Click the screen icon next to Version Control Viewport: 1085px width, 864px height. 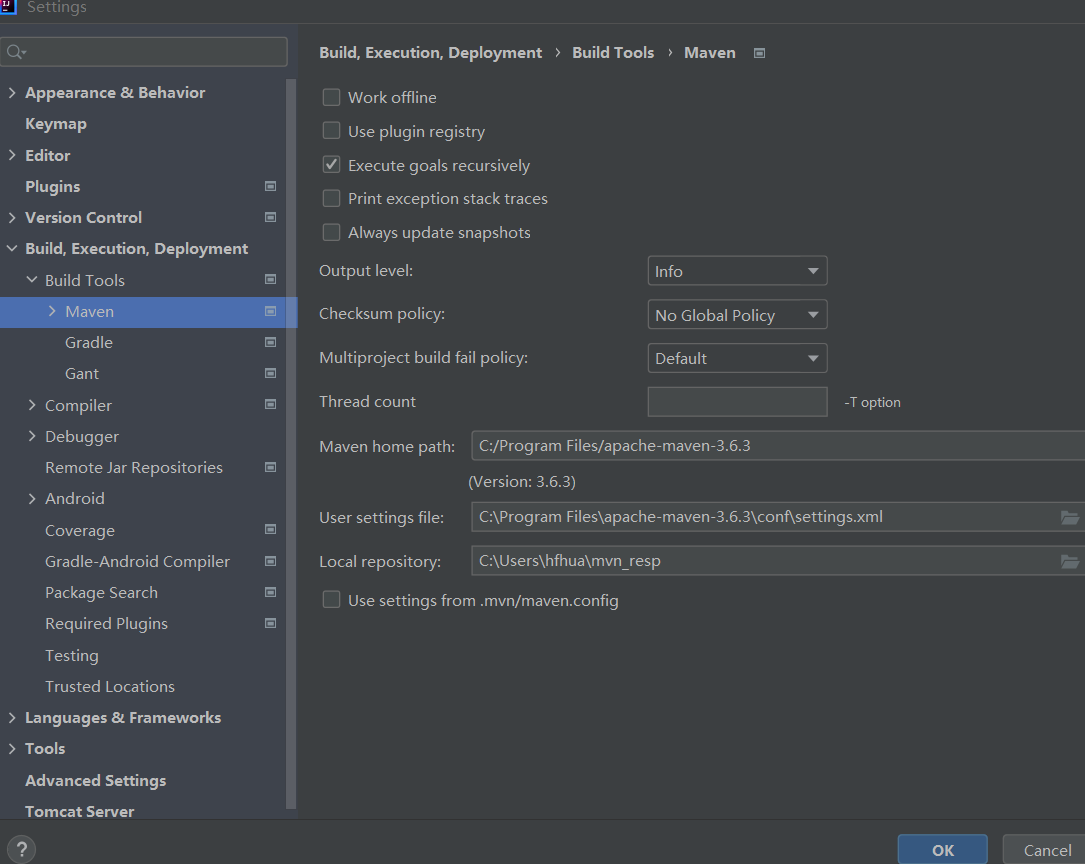click(270, 217)
